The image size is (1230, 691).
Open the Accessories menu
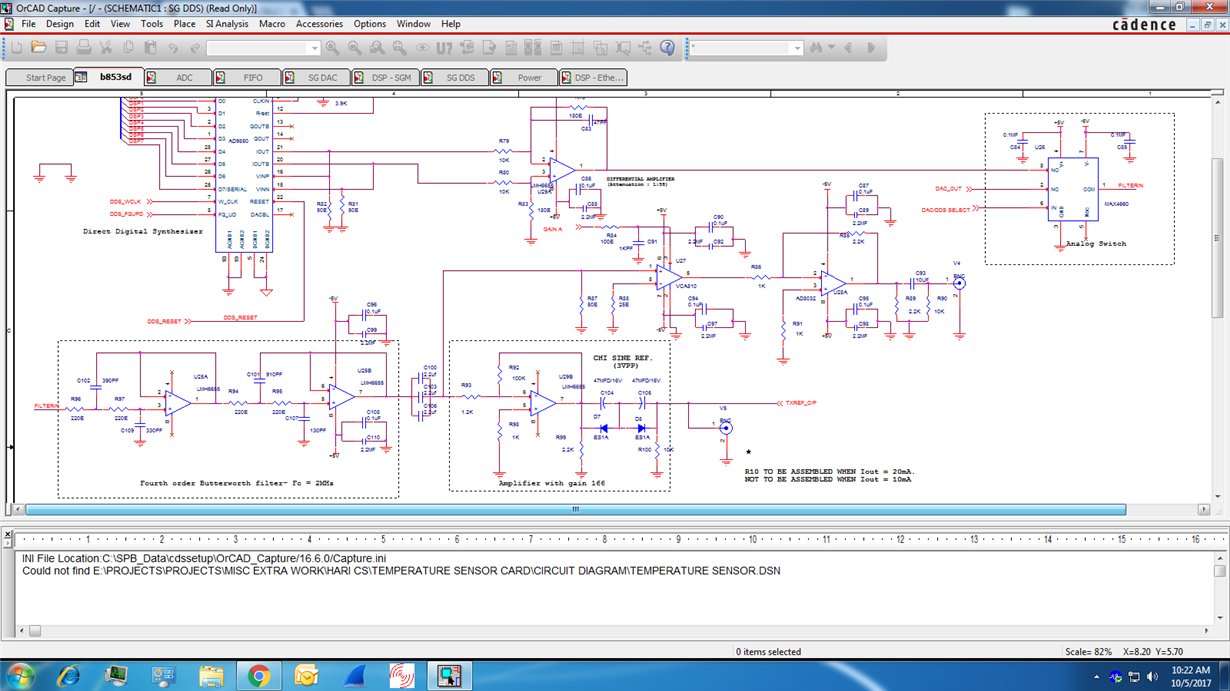click(320, 24)
